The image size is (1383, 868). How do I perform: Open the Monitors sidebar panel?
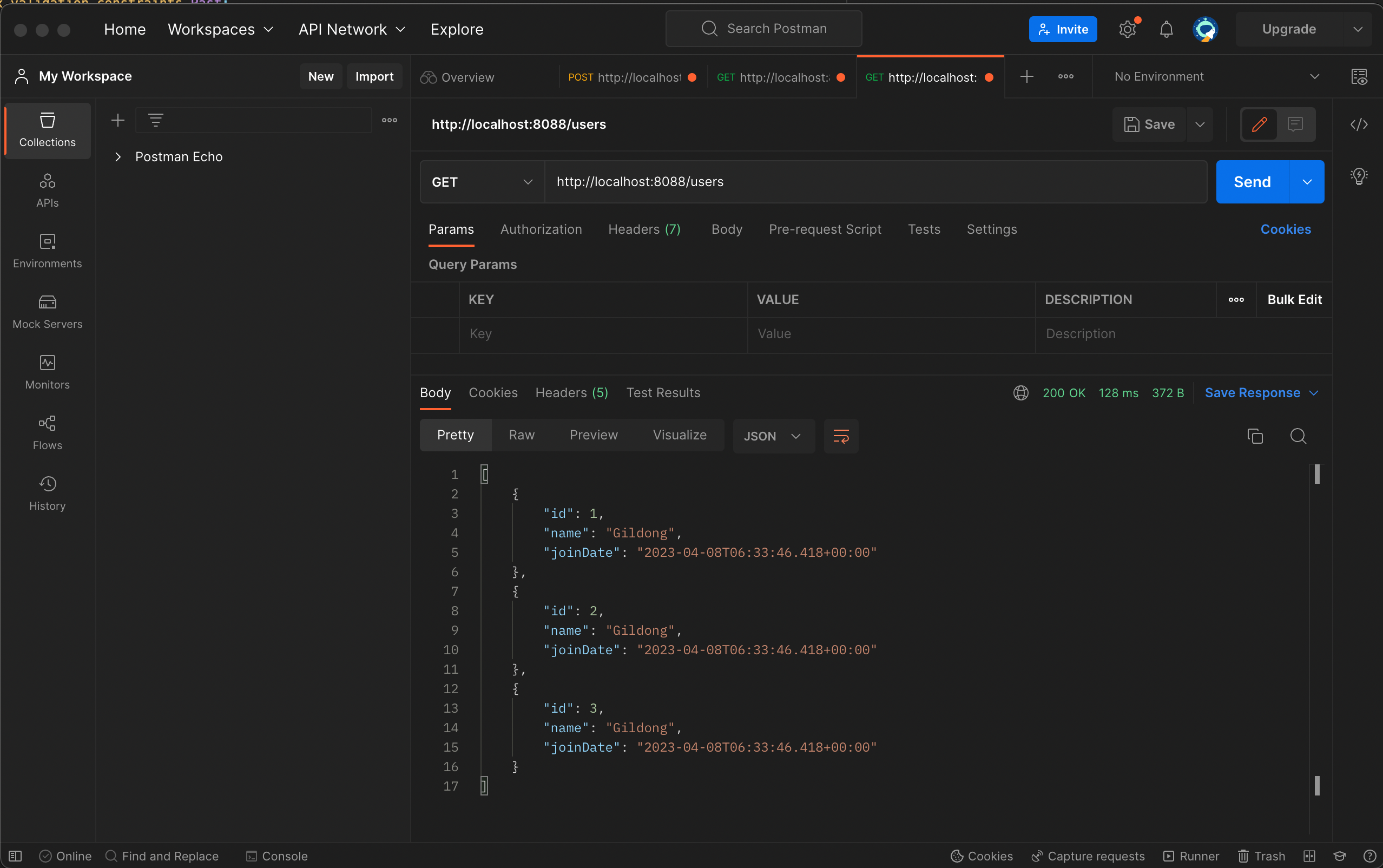pos(47,372)
